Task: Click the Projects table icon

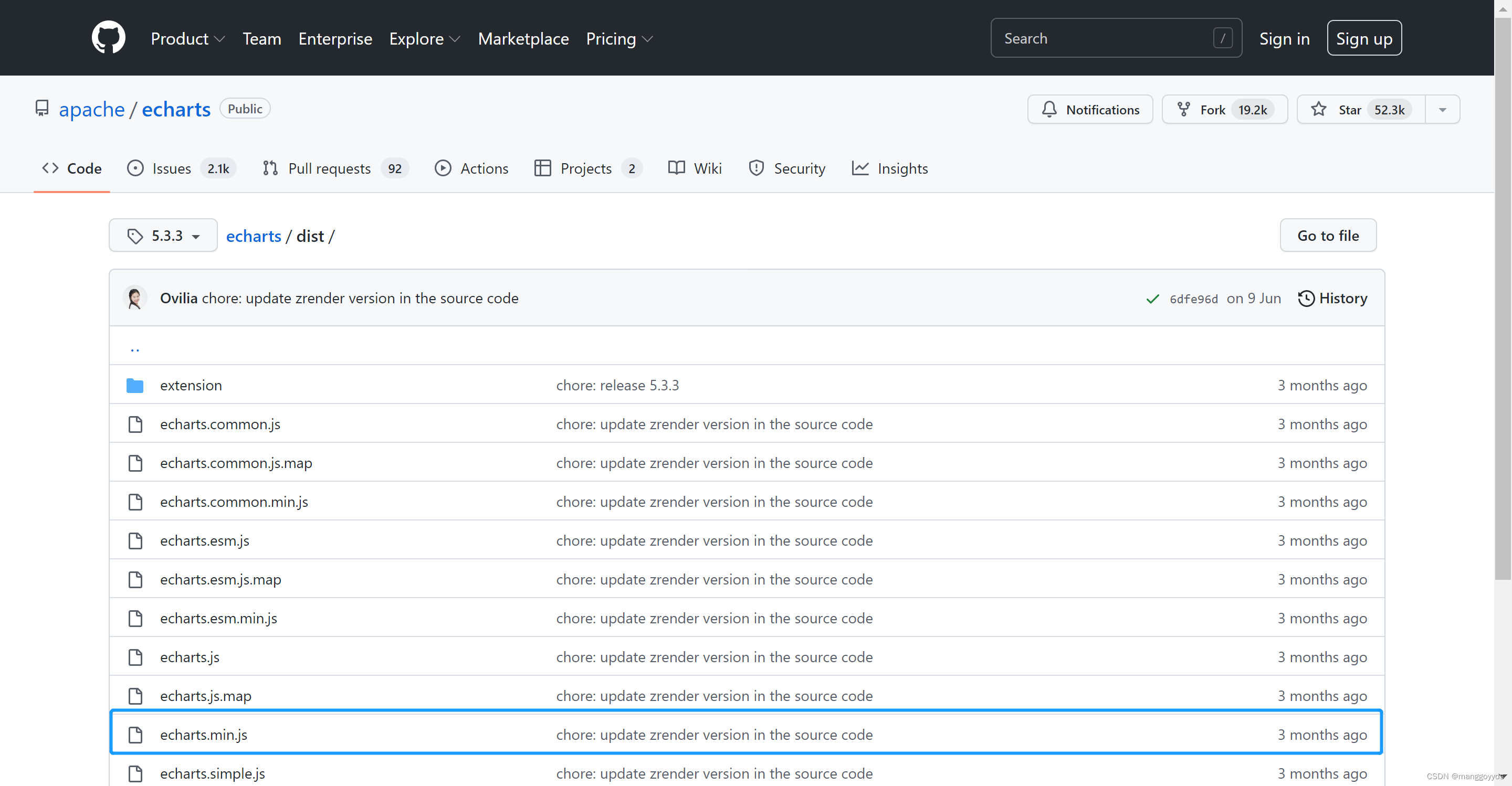Action: (x=542, y=168)
